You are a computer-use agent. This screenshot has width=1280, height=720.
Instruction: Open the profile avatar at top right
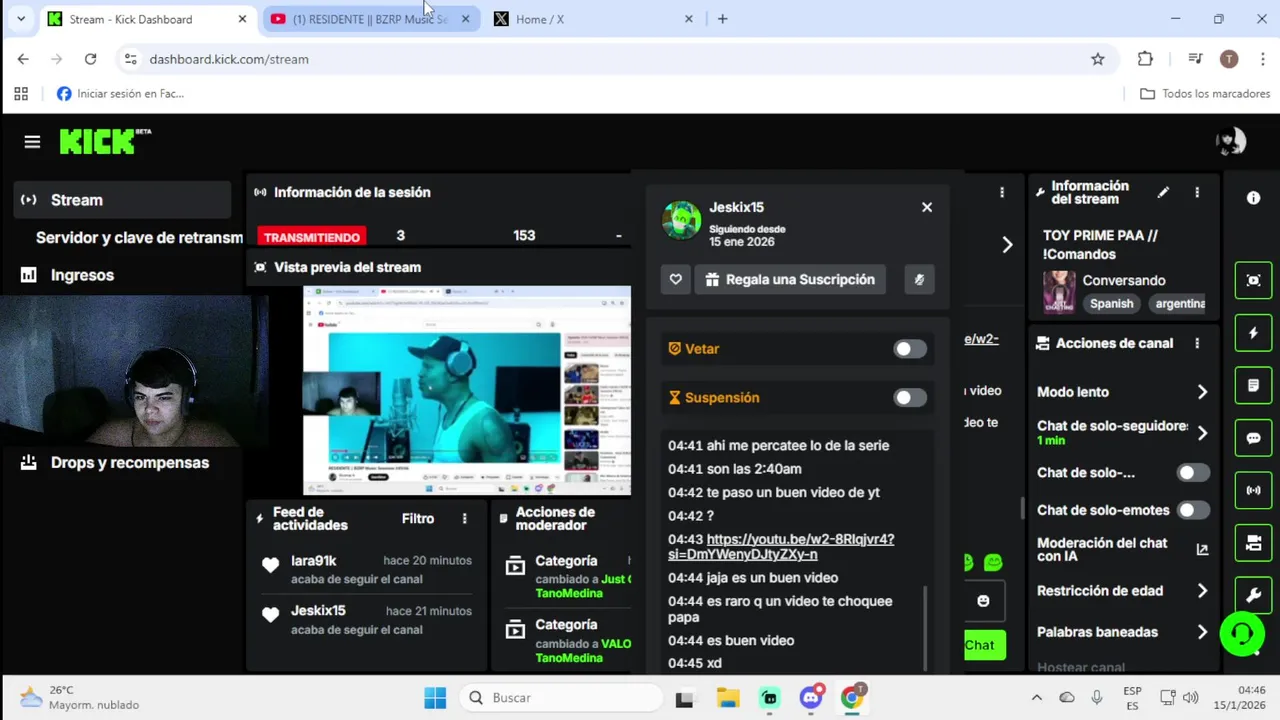pos(1231,142)
